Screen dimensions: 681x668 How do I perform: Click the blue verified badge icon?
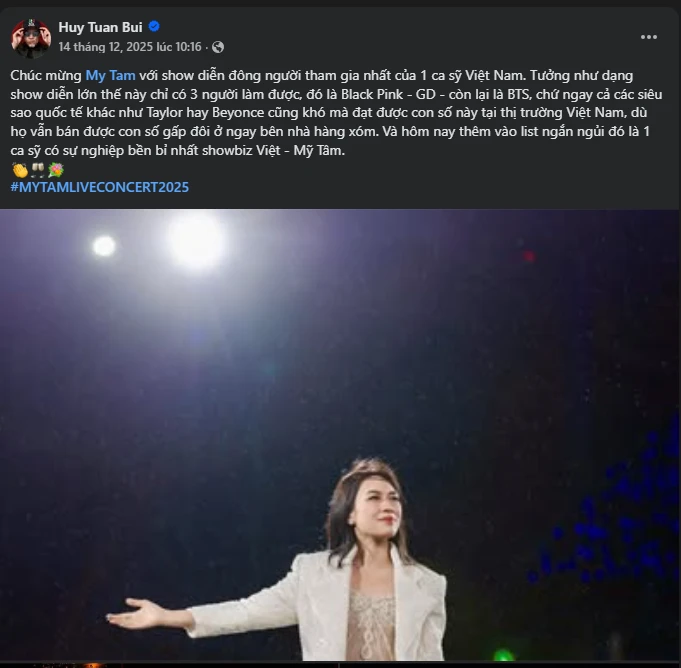pyautogui.click(x=154, y=28)
